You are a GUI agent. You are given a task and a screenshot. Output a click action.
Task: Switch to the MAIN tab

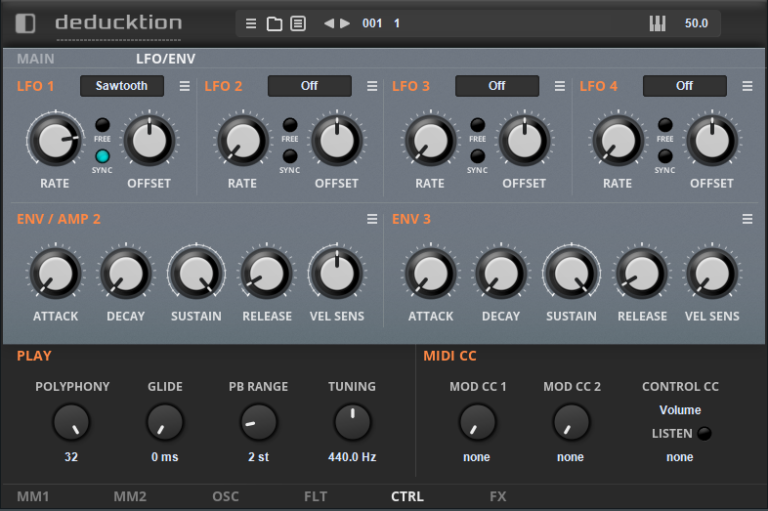36,59
